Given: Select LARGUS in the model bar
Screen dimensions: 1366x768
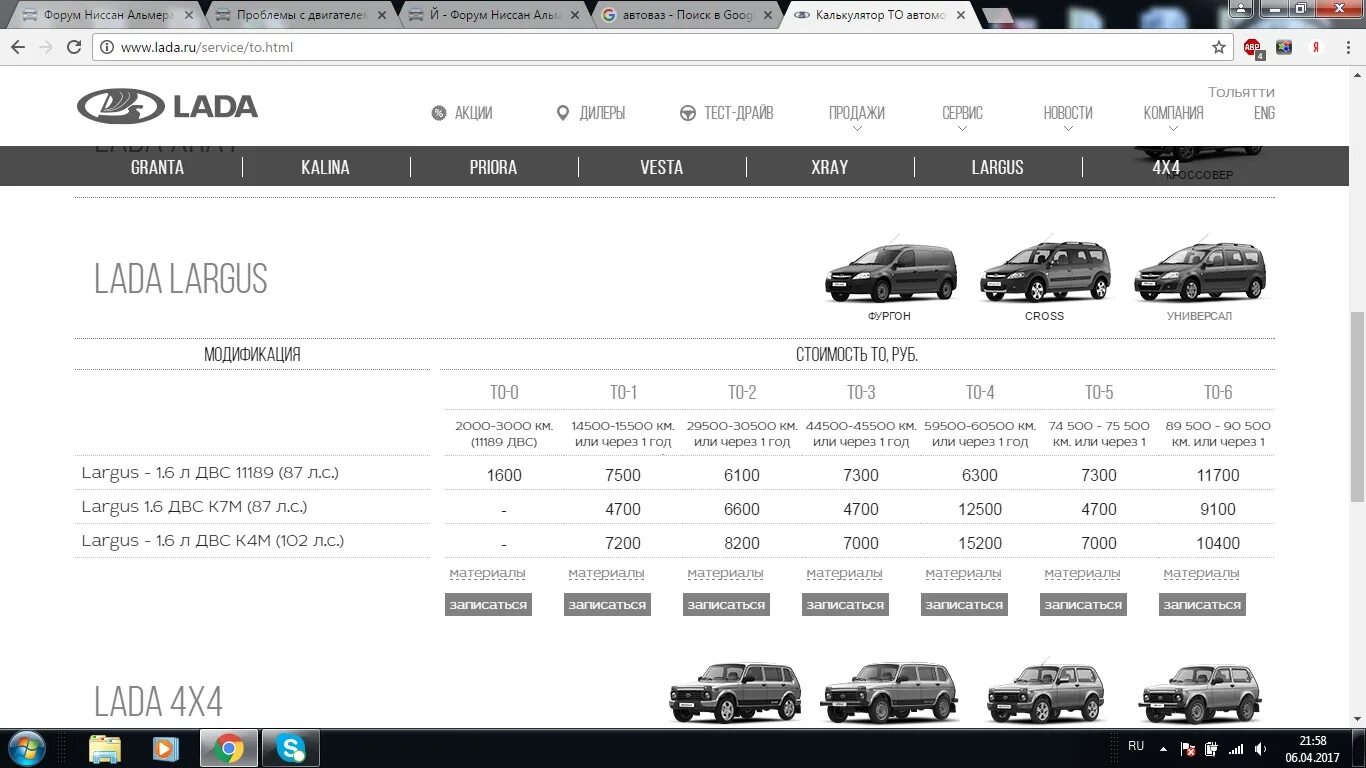Looking at the screenshot, I should point(997,167).
